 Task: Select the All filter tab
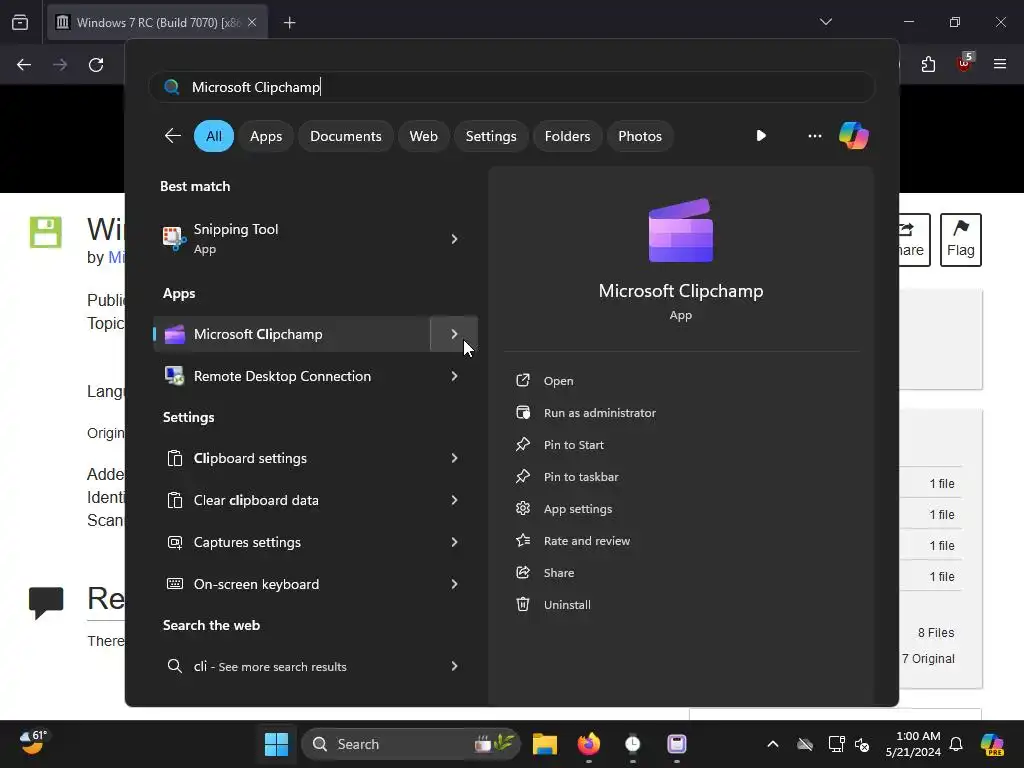pos(214,136)
